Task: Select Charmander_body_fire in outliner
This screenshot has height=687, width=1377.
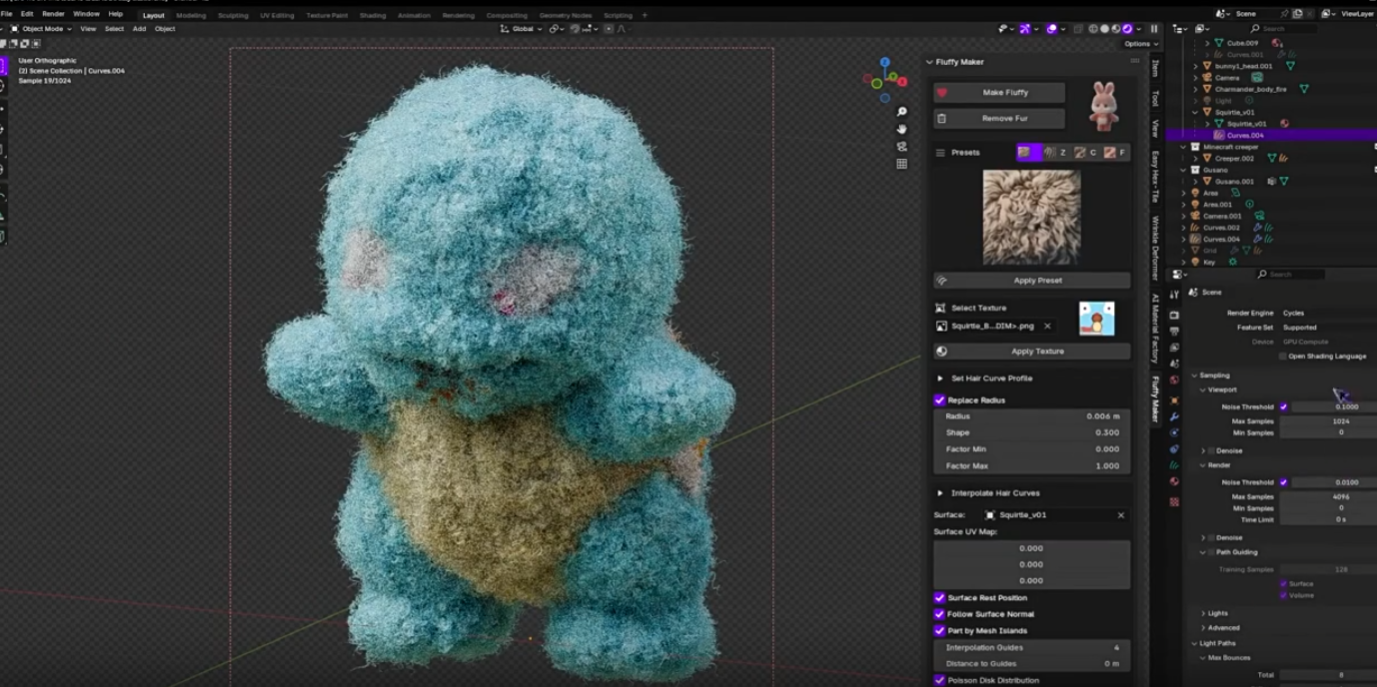Action: [x=1250, y=89]
